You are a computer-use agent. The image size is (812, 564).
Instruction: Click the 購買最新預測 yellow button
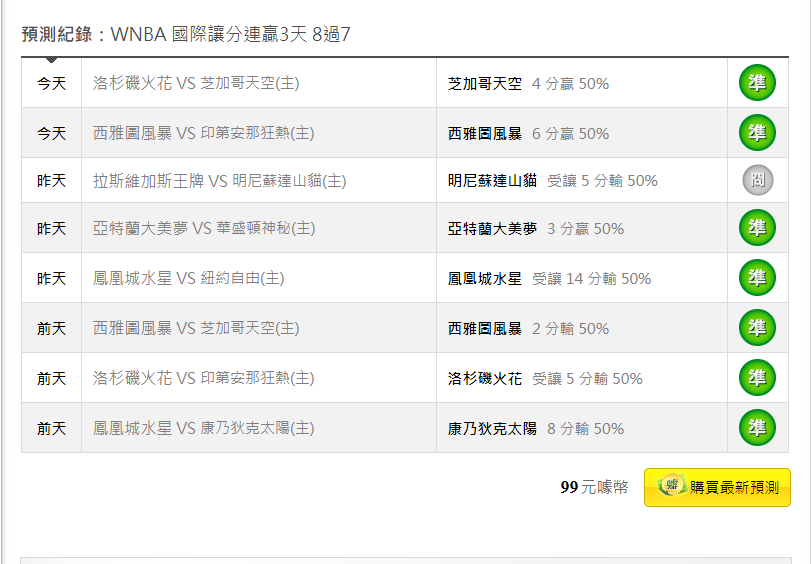717,487
